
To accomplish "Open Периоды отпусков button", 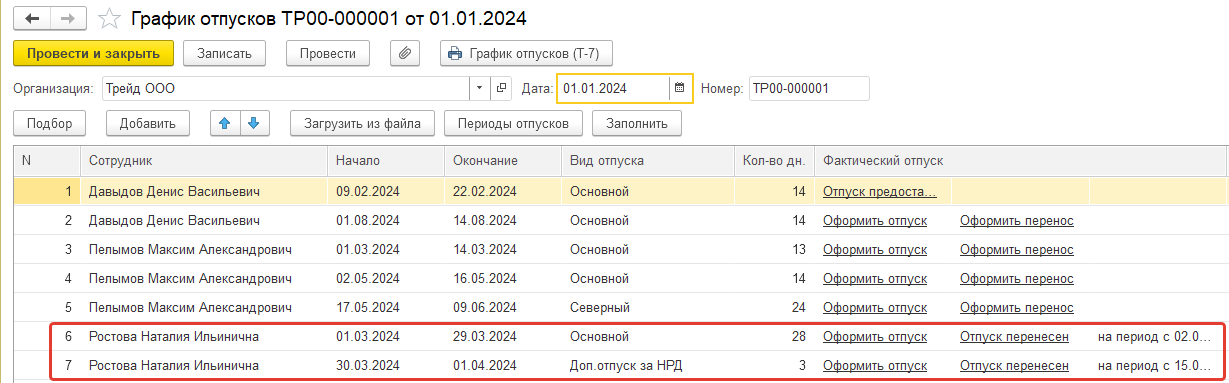I will tap(513, 123).
